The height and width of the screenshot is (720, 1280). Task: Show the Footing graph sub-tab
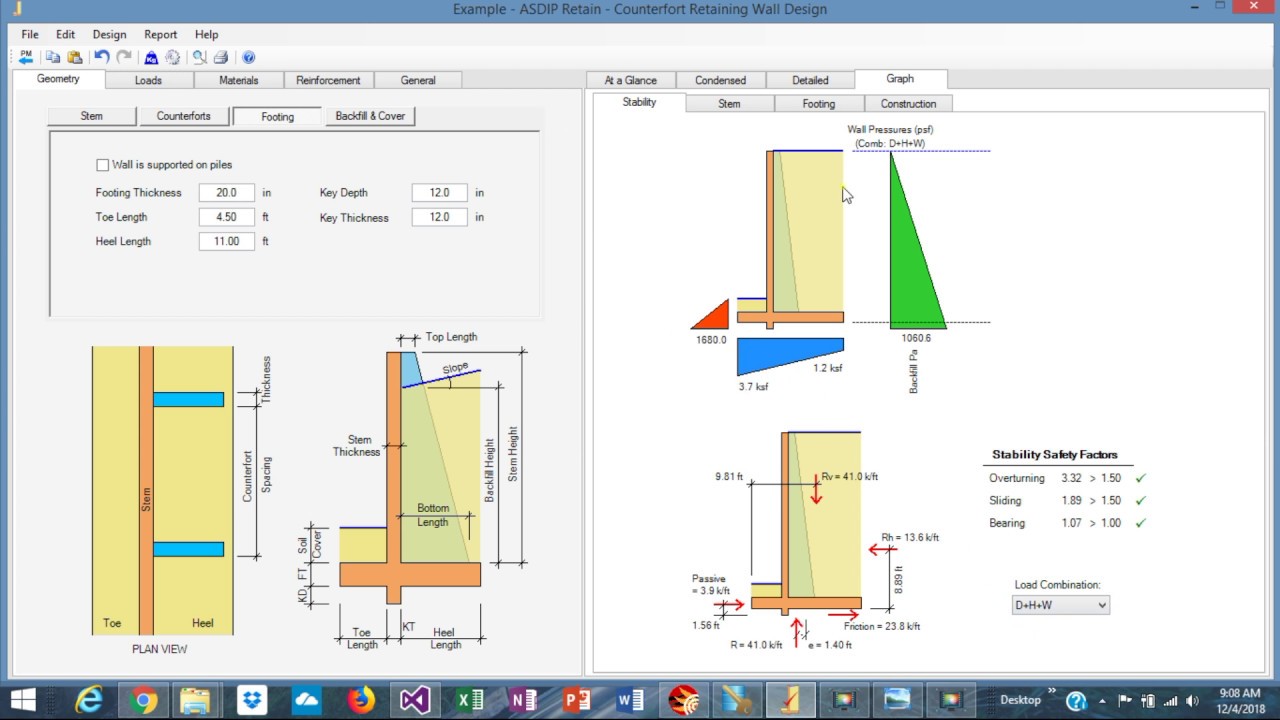[x=818, y=104]
